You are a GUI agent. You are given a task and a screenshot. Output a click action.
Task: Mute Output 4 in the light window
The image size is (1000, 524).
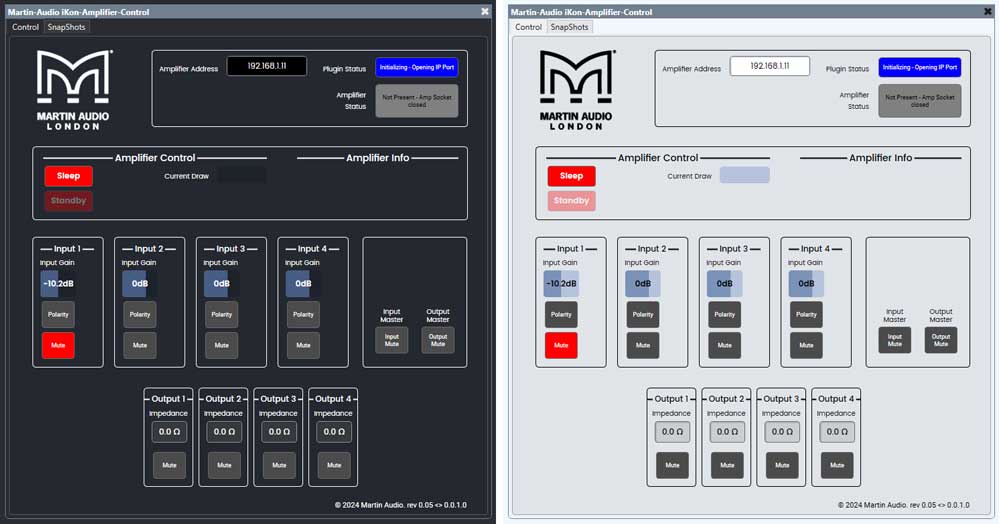coord(837,465)
